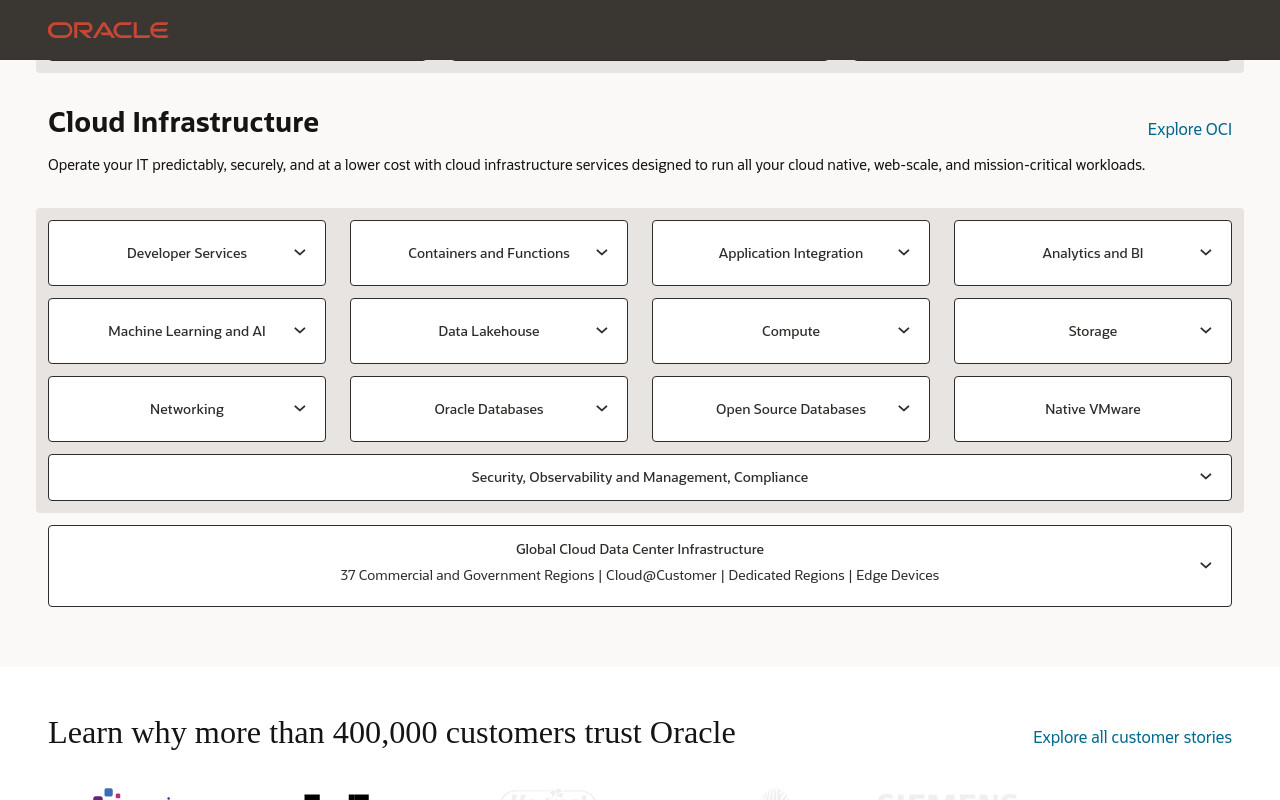Click the Oracle logo in header
This screenshot has width=1280, height=800.
click(x=108, y=30)
